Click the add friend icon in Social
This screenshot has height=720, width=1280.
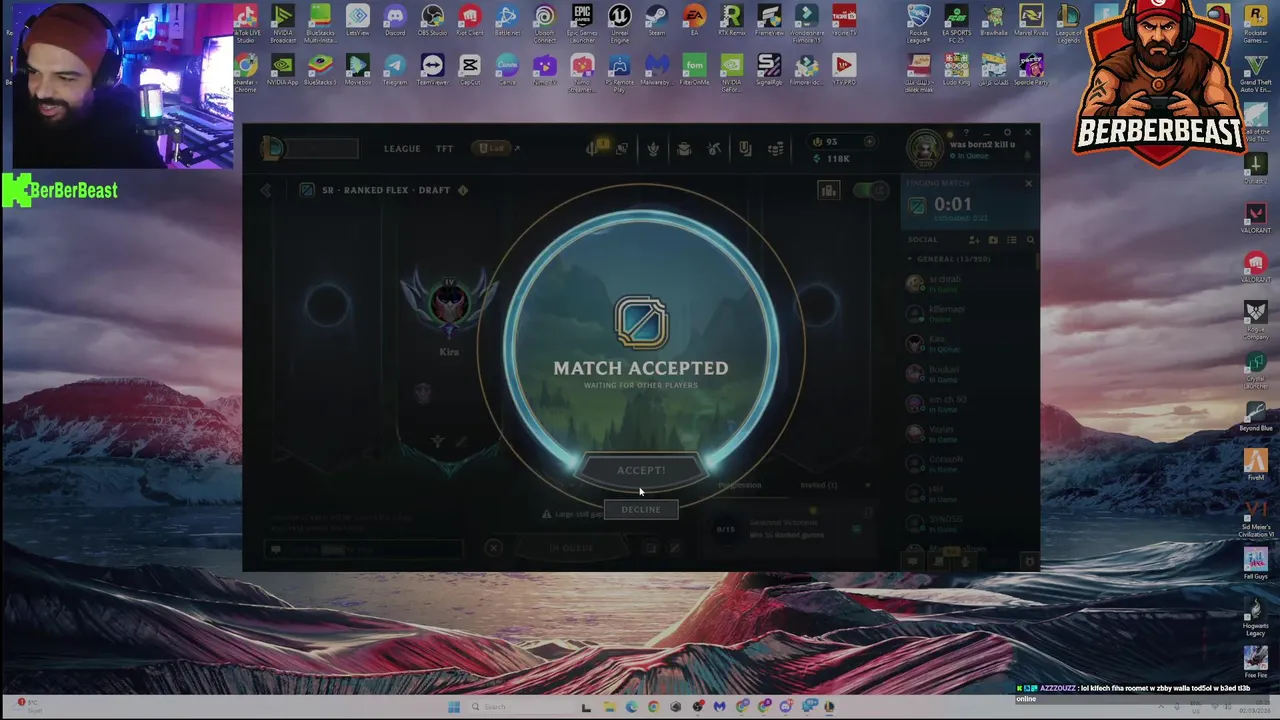(974, 240)
